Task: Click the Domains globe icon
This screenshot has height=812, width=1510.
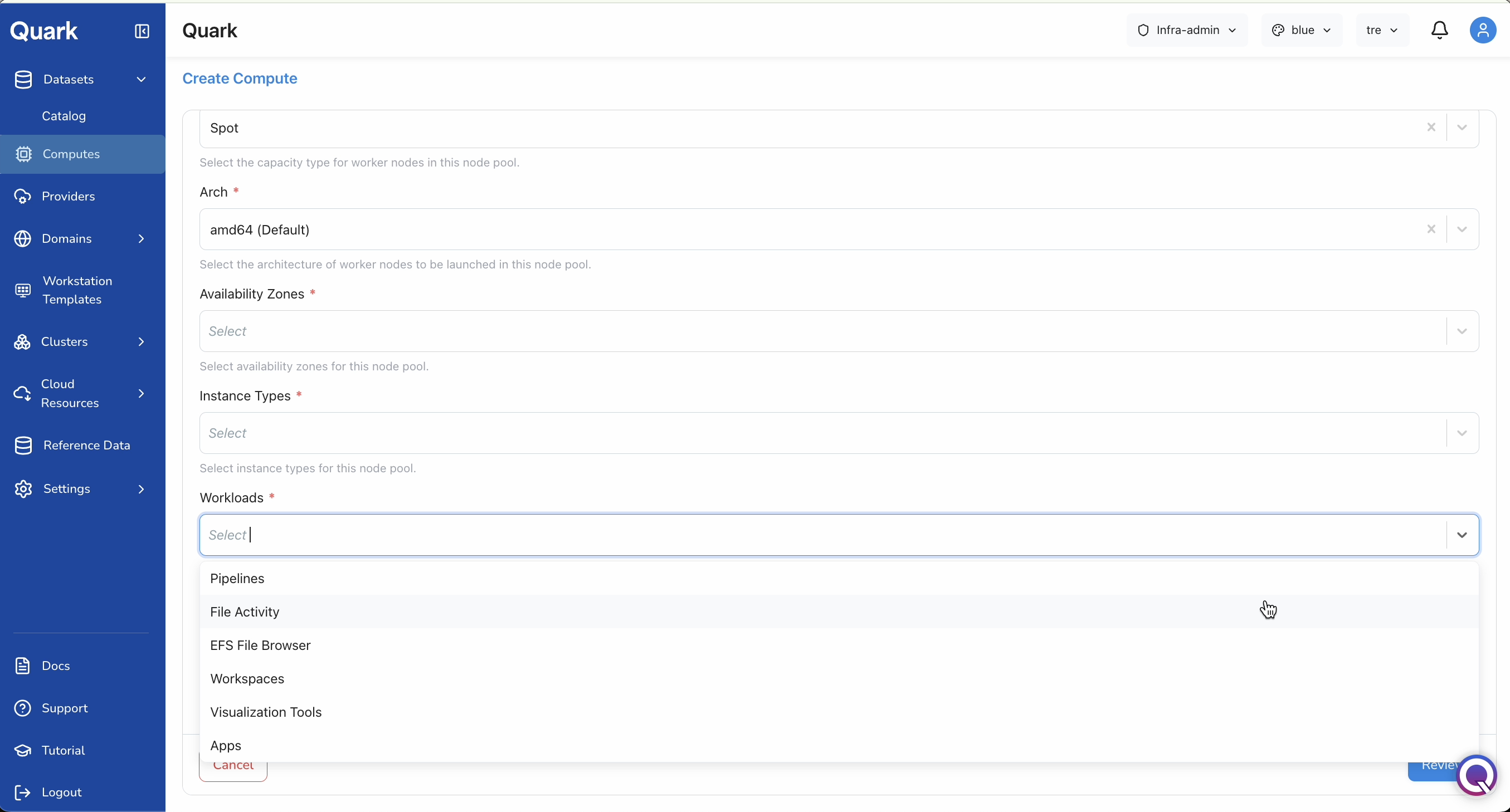Action: pyautogui.click(x=22, y=239)
